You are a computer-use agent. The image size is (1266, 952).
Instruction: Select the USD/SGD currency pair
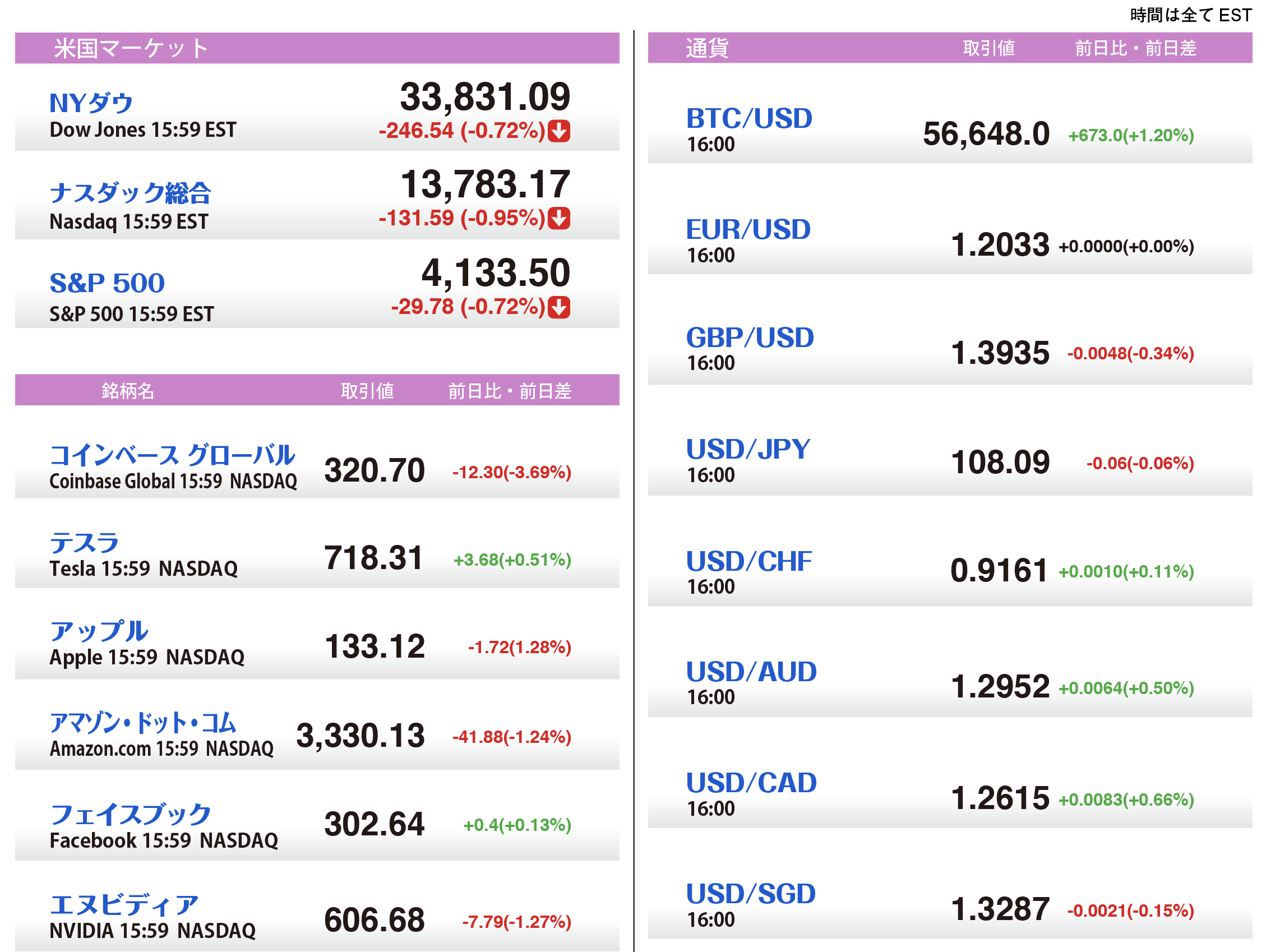tap(750, 894)
